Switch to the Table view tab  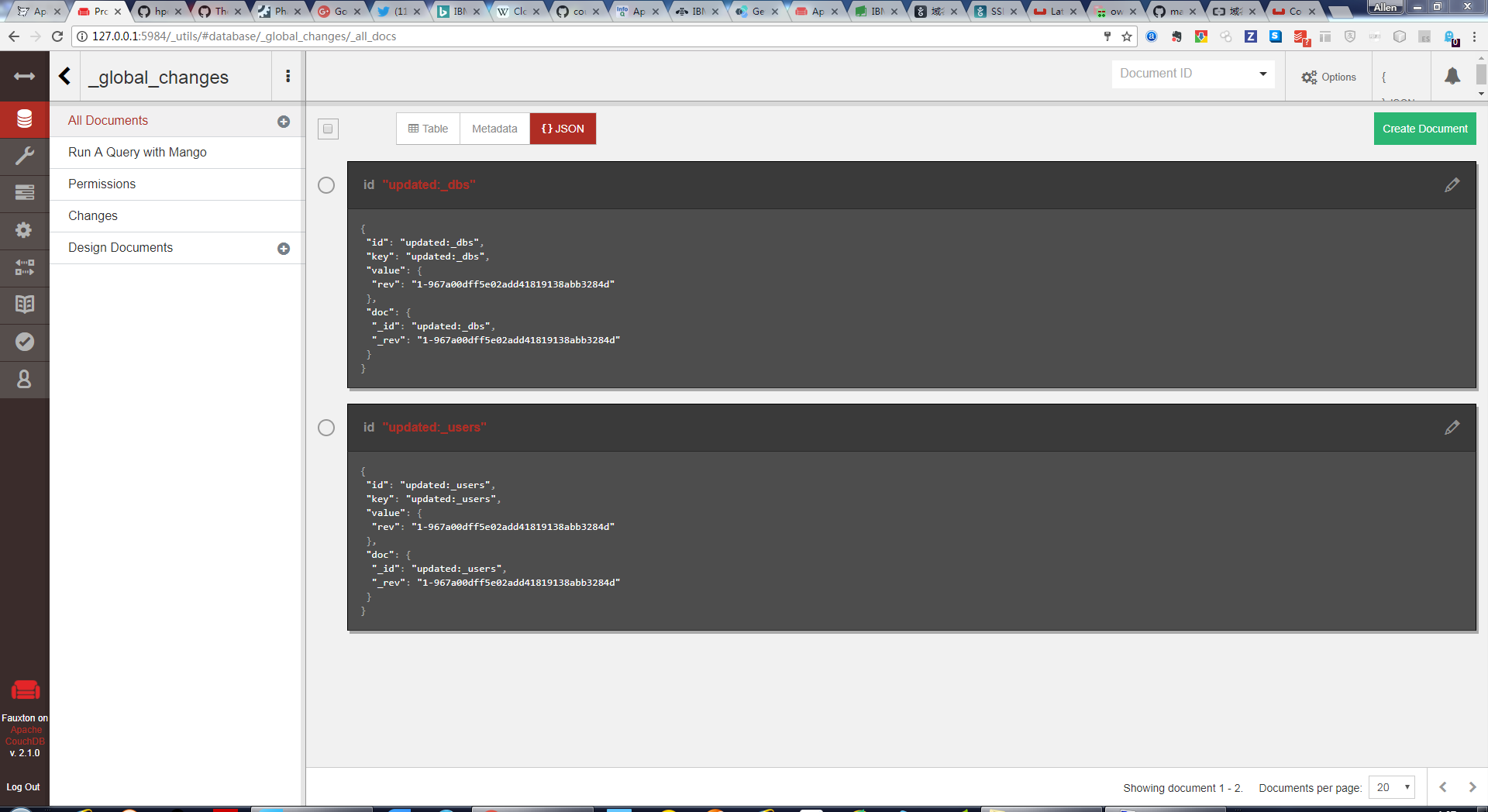[428, 129]
